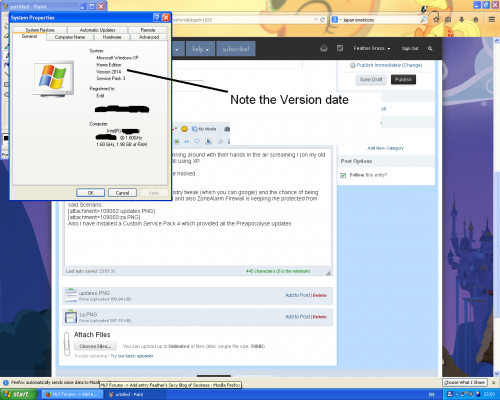
Task: Click the Choose Files button
Action: (95, 346)
